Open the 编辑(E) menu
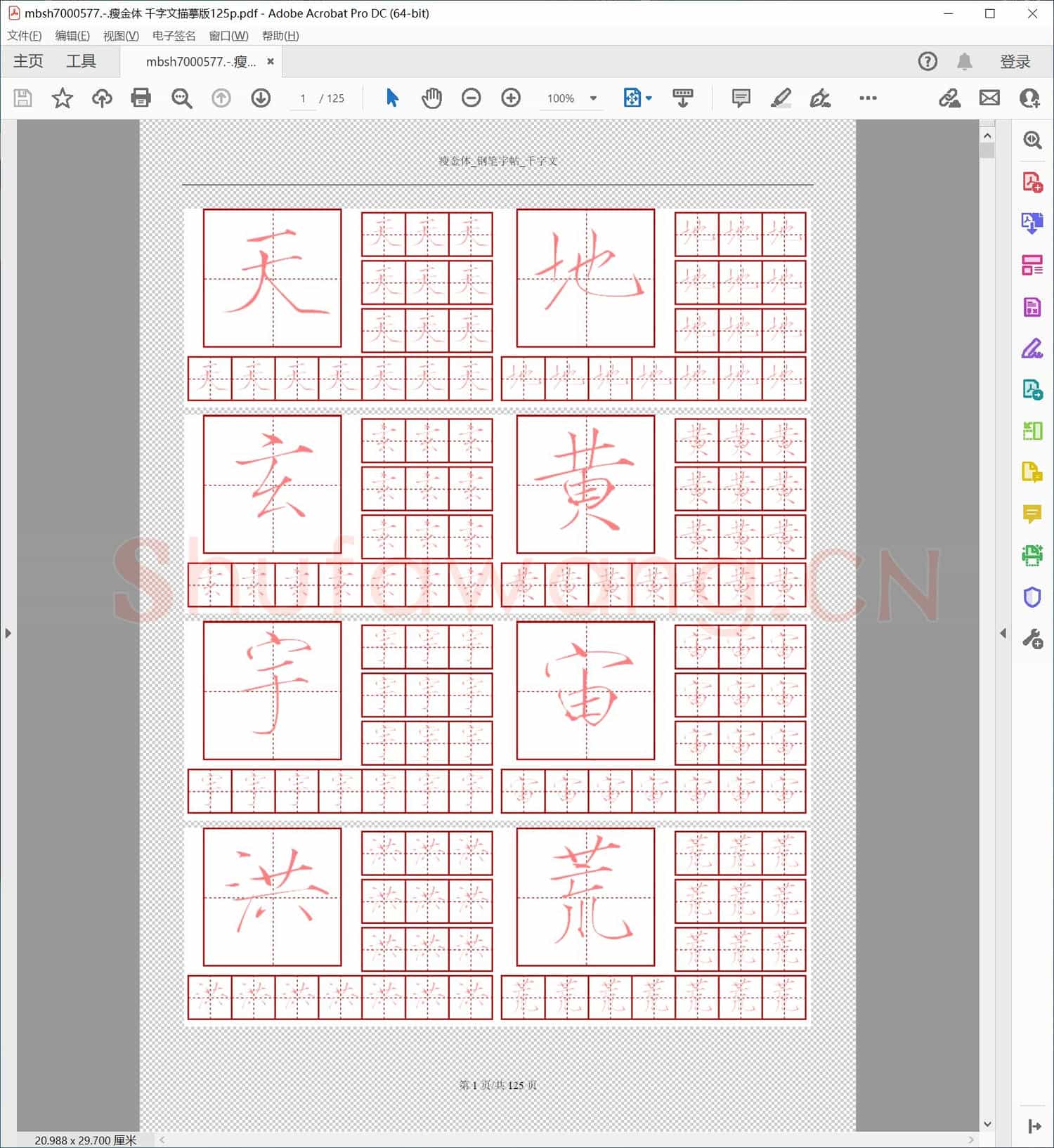Screen dimensions: 1054x1148 (72, 36)
